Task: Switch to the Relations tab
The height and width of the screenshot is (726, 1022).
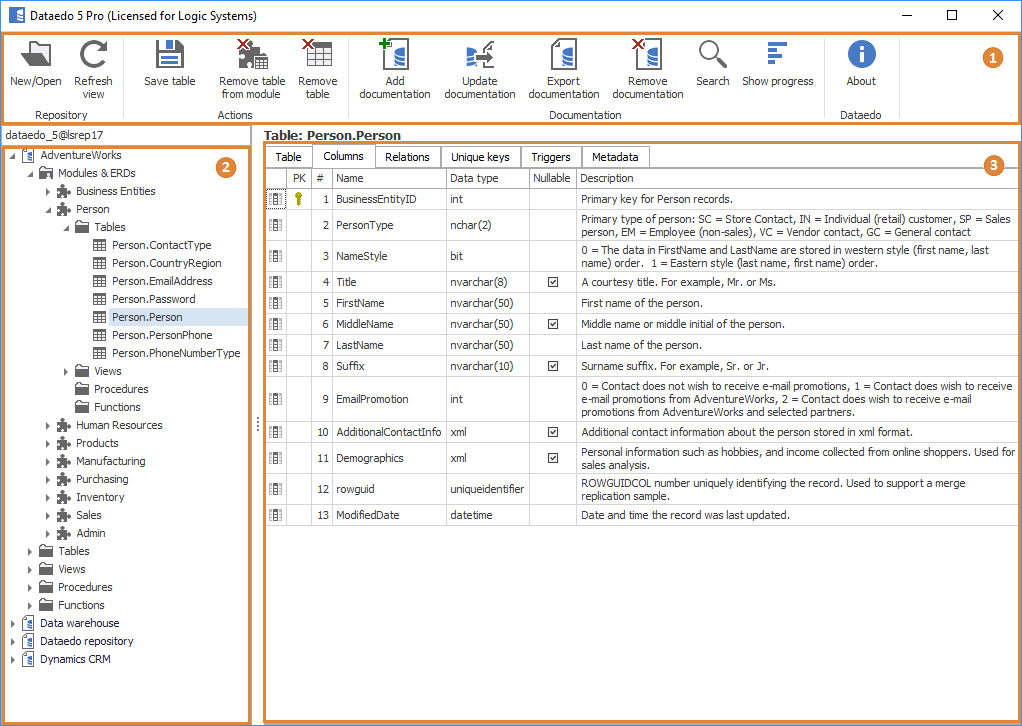Action: (x=407, y=157)
